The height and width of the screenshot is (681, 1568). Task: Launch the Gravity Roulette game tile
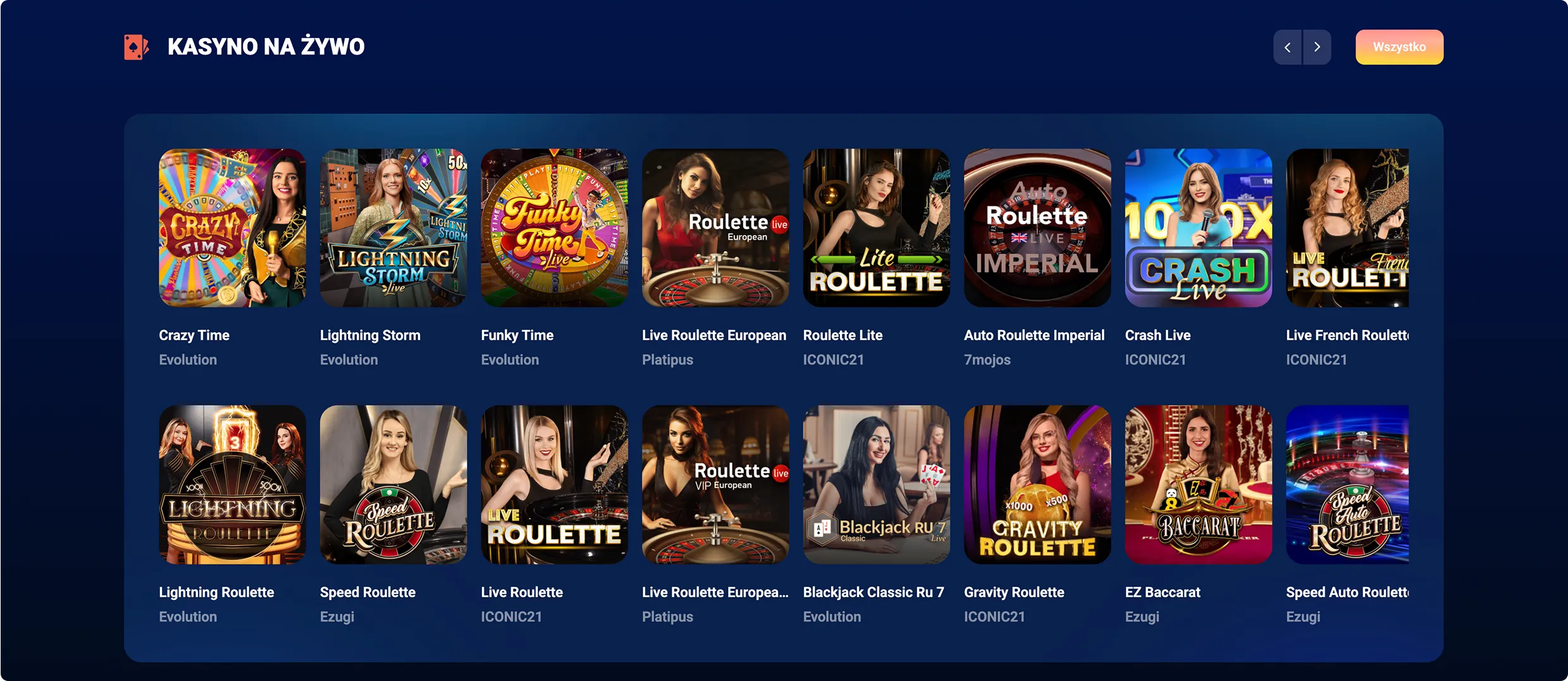[1037, 485]
